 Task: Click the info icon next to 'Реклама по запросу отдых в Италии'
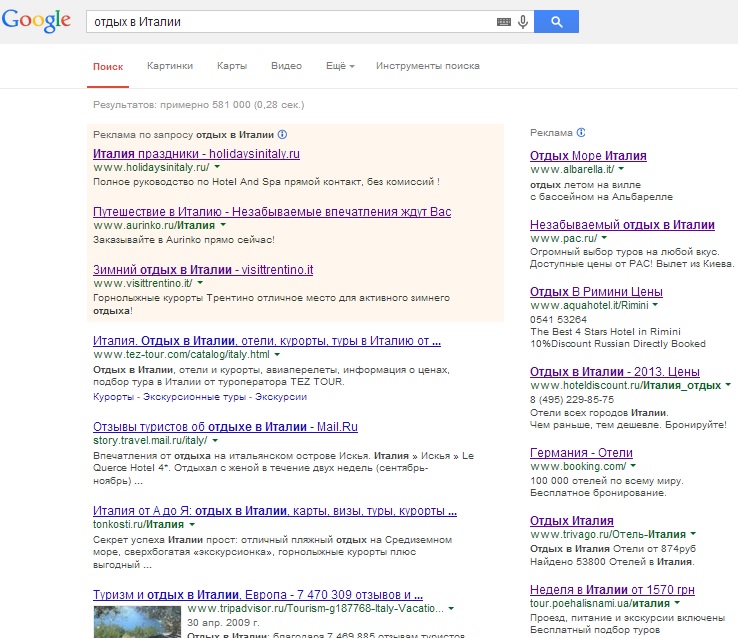pos(282,135)
